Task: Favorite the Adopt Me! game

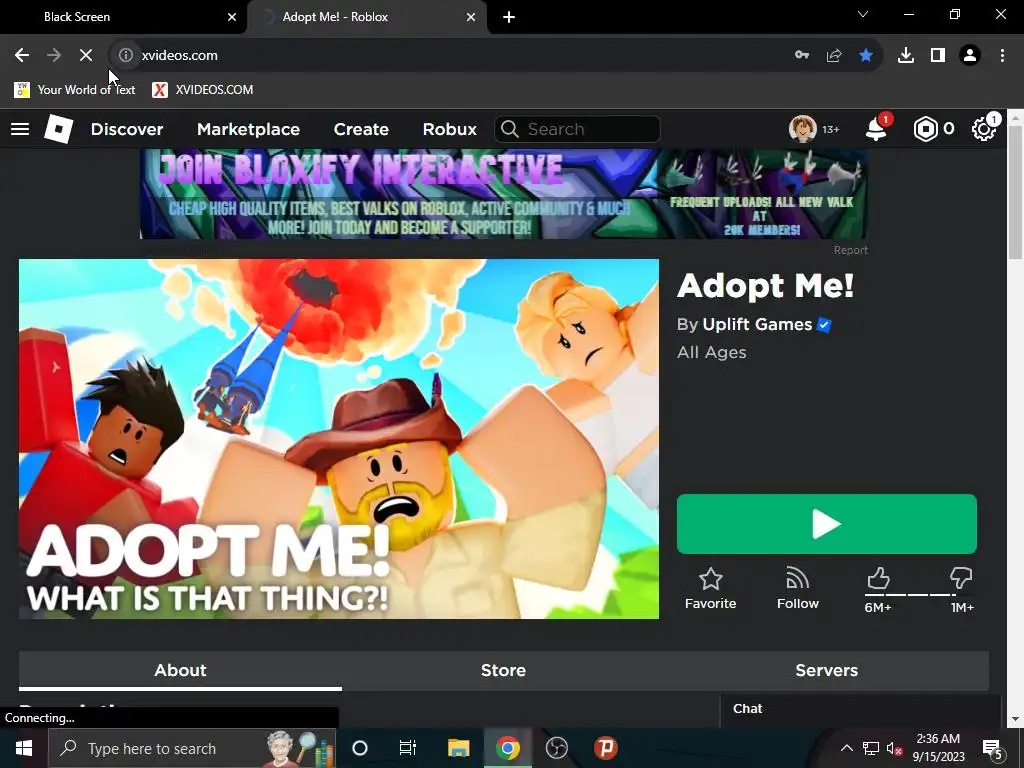Action: tap(710, 588)
